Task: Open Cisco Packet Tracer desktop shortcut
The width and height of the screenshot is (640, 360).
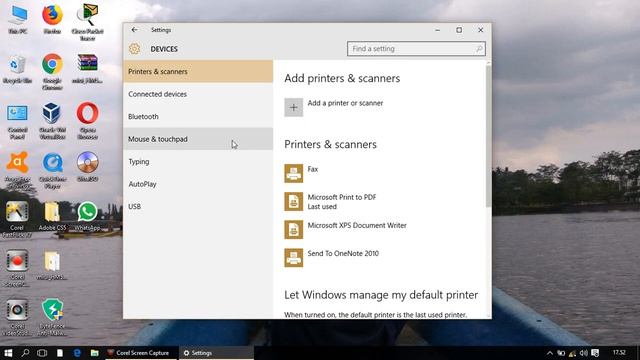Action: [87, 22]
